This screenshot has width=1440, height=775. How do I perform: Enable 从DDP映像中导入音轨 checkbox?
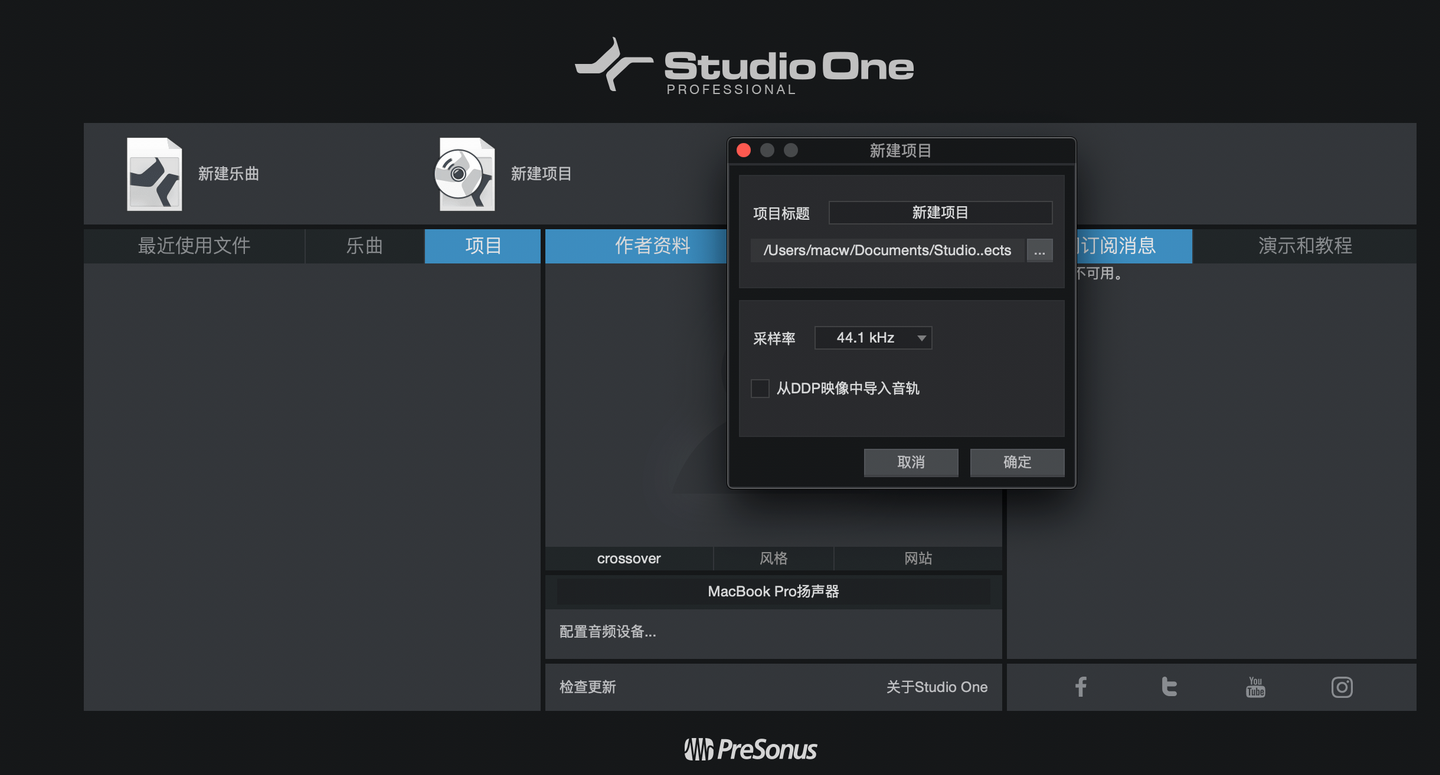[x=760, y=388]
